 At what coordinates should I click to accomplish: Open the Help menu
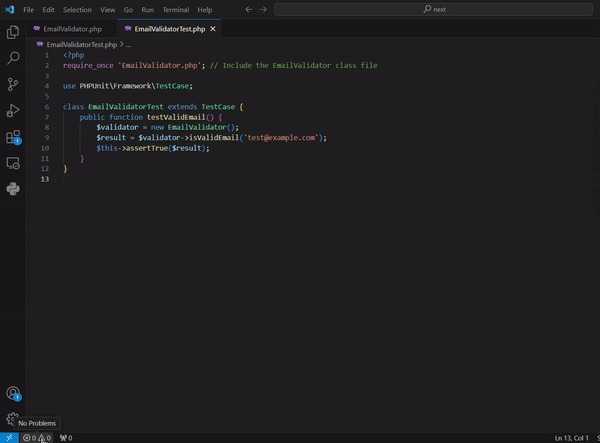(x=205, y=10)
